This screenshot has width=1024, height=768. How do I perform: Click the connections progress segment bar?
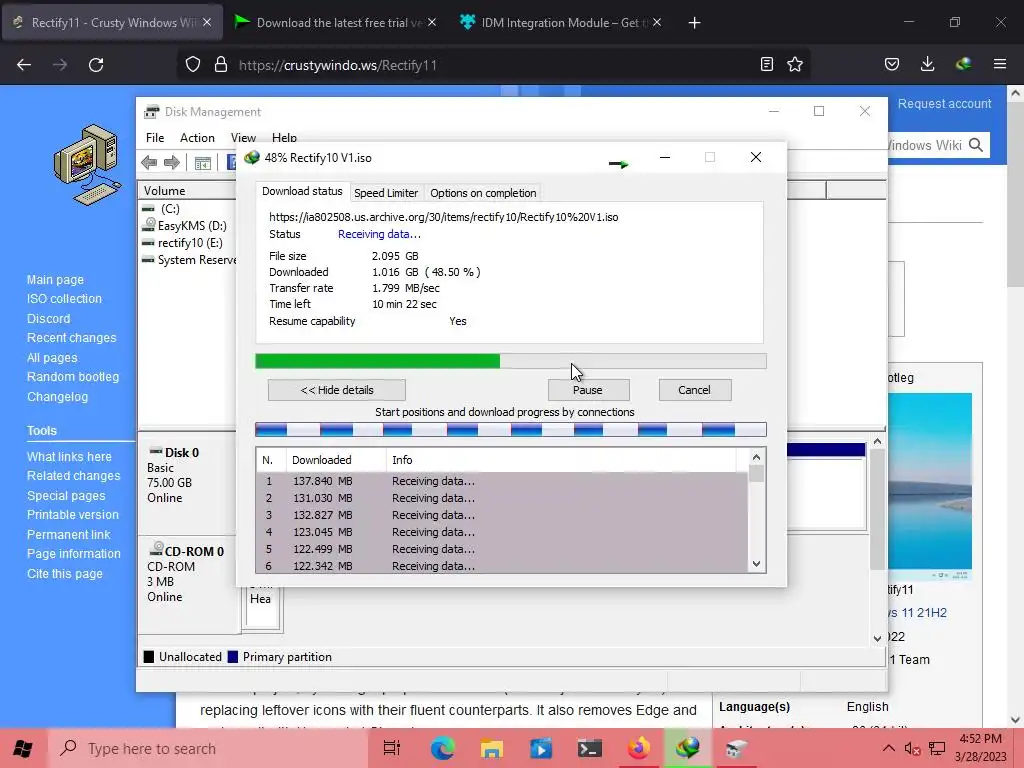click(x=511, y=430)
